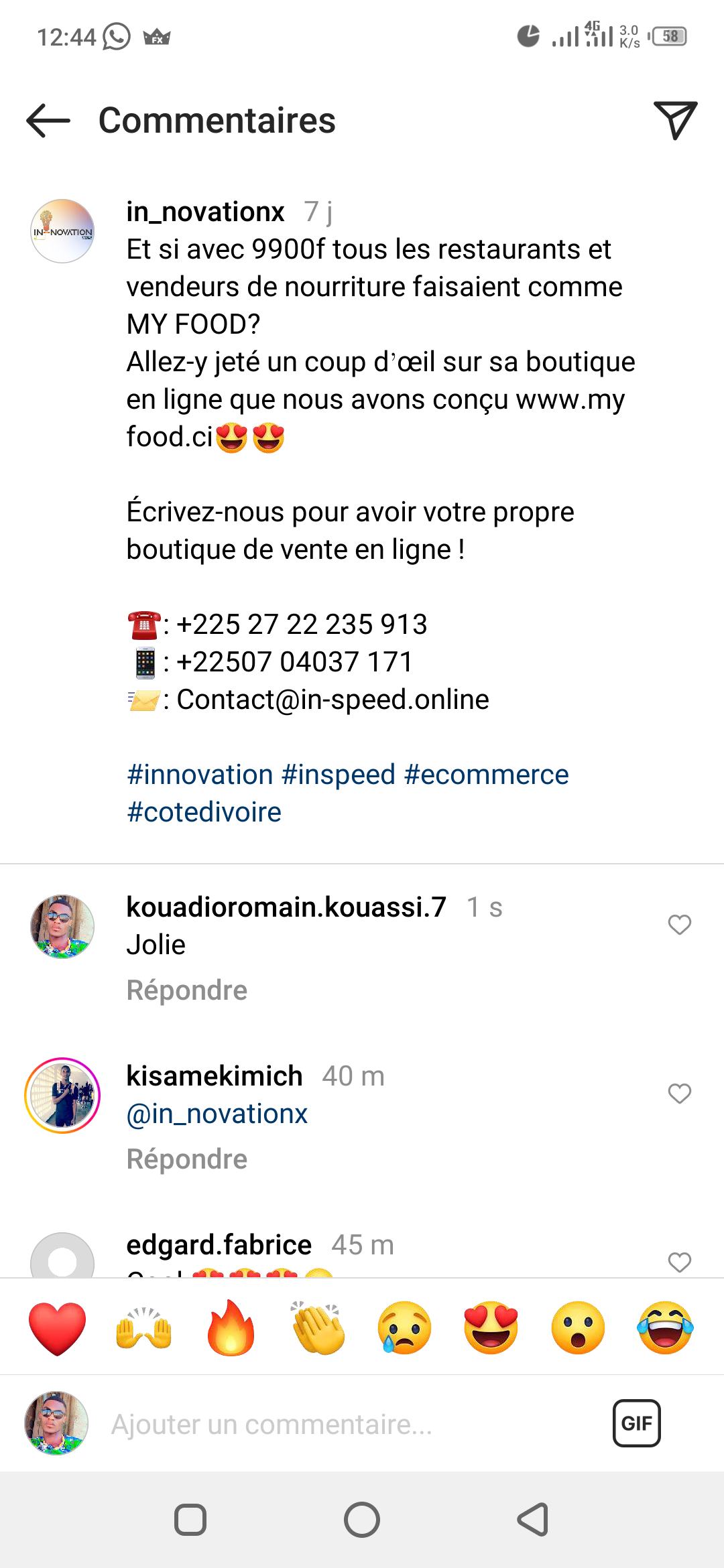Tap the red heart quick reaction emoji
This screenshot has width=724, height=1568.
[x=58, y=1328]
